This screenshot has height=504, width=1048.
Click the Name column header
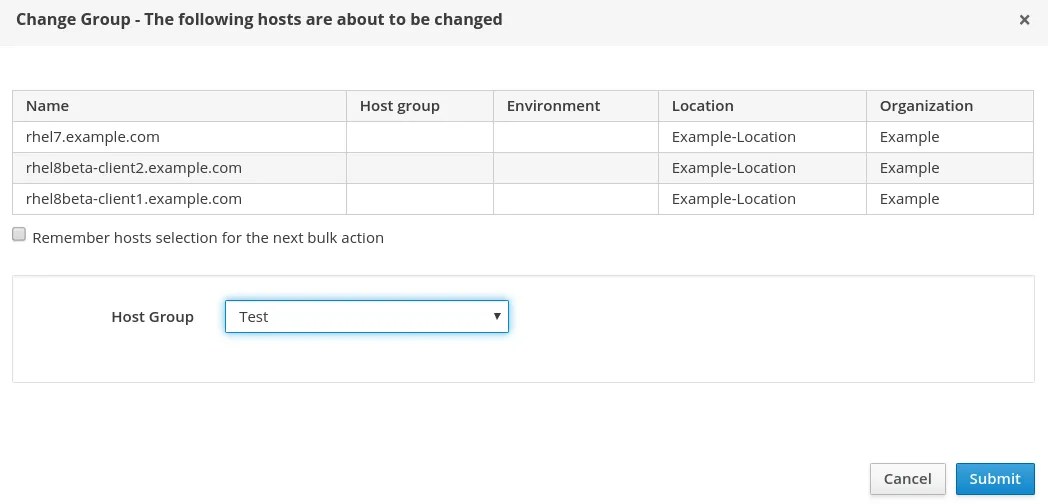pos(48,106)
